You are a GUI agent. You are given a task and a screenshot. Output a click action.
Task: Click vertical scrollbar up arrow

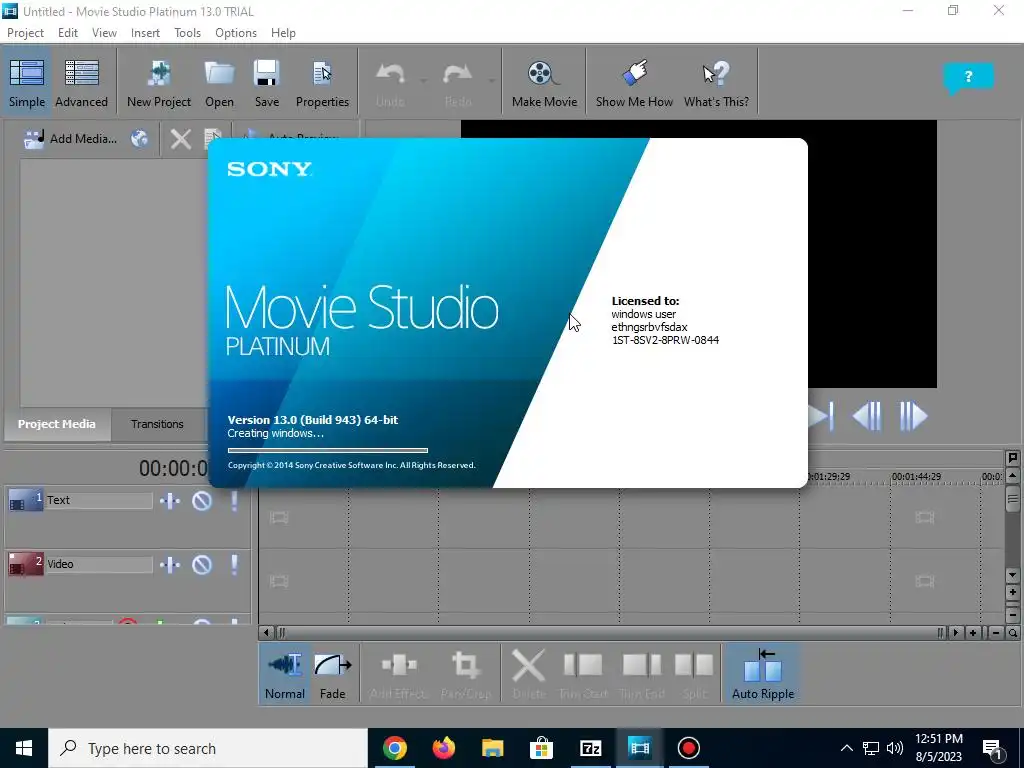[1012, 475]
